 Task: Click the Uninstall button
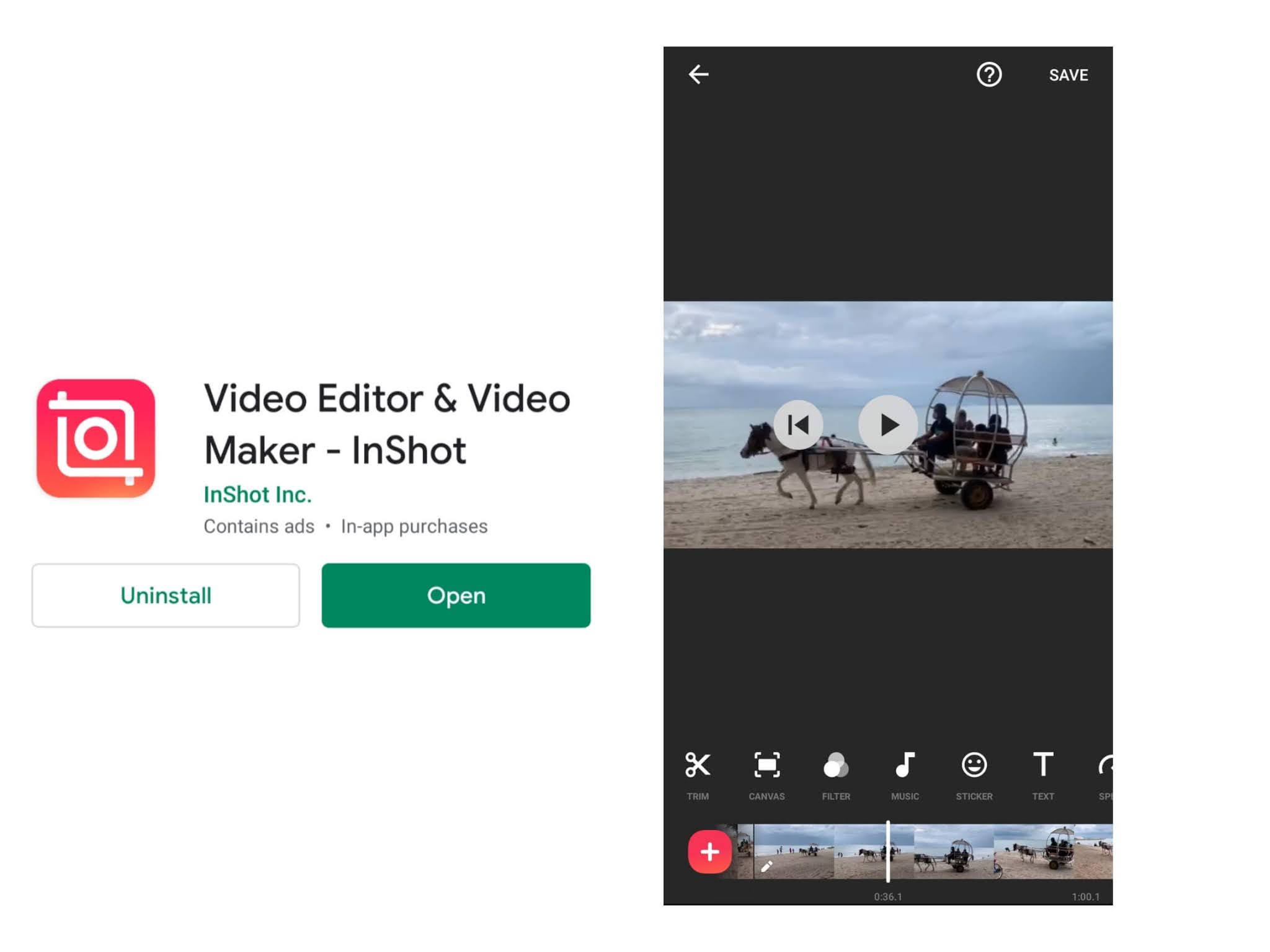[x=166, y=595]
